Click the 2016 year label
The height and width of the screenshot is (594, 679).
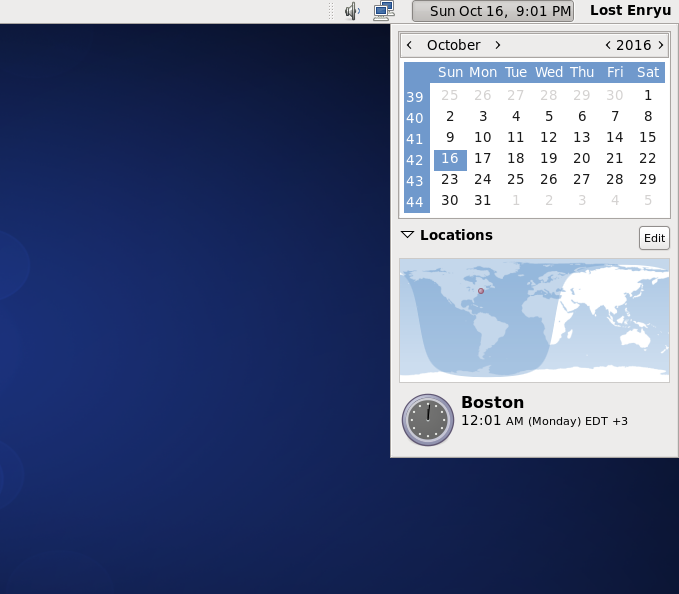click(634, 45)
